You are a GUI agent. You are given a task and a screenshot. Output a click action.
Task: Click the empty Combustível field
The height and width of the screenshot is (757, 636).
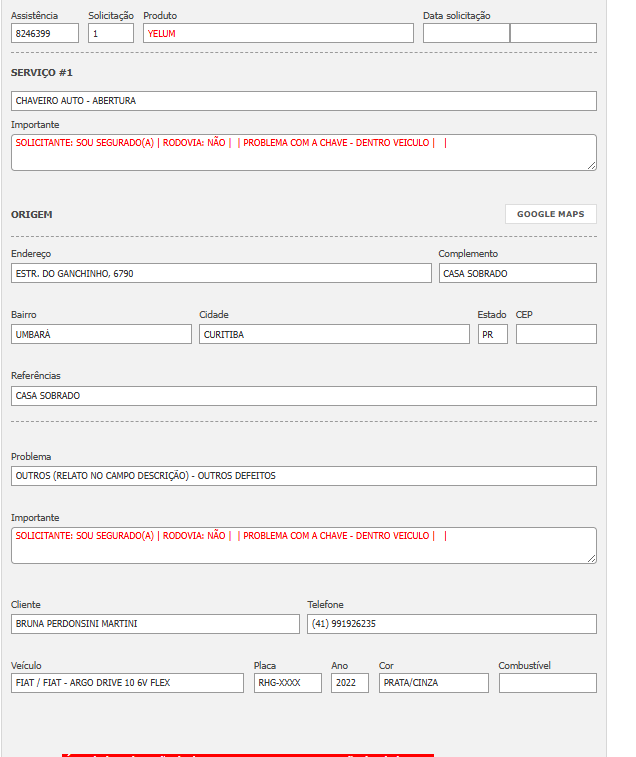pos(547,683)
